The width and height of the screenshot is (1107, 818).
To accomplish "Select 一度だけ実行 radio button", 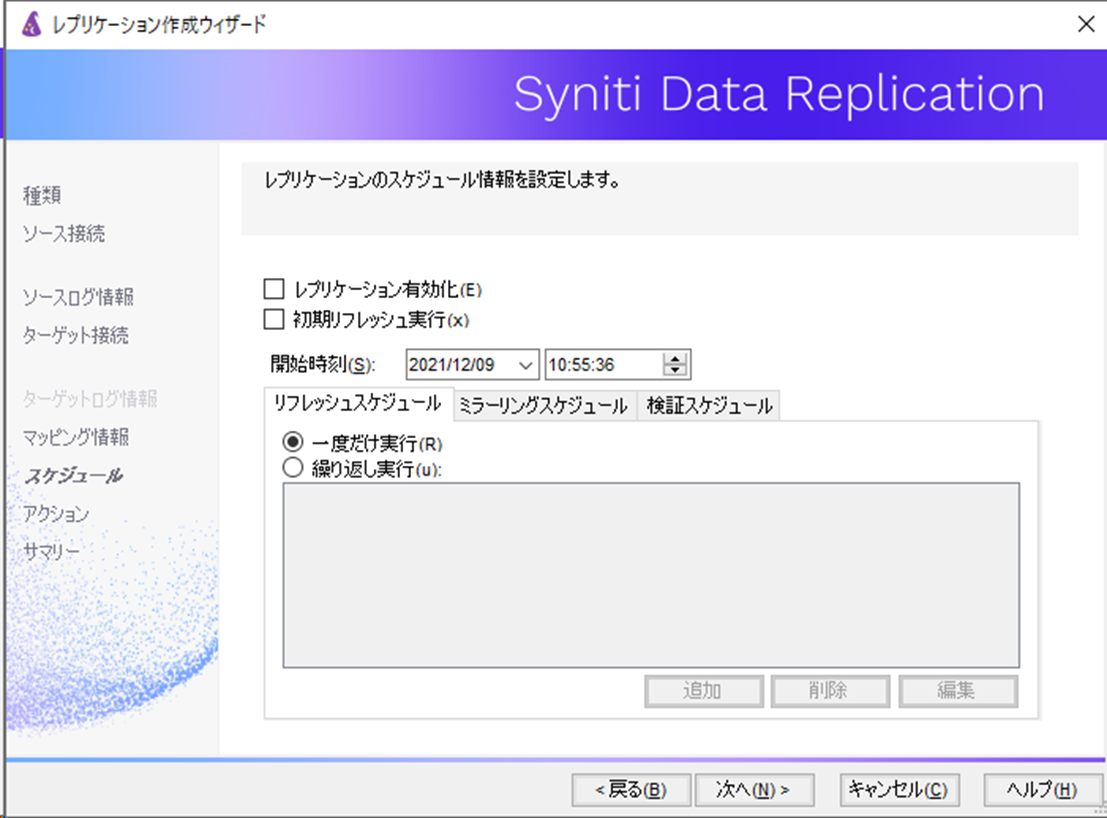I will coord(292,443).
